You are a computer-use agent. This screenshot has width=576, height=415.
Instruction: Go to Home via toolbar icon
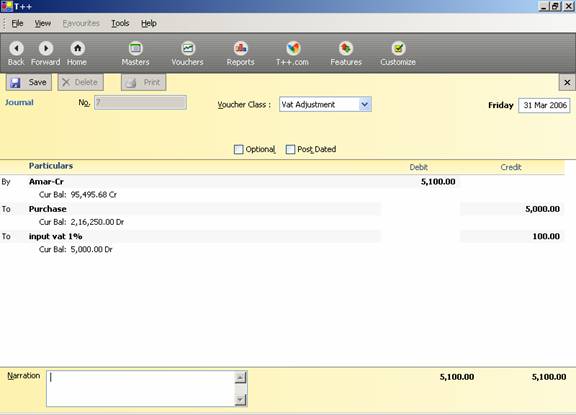coord(78,48)
